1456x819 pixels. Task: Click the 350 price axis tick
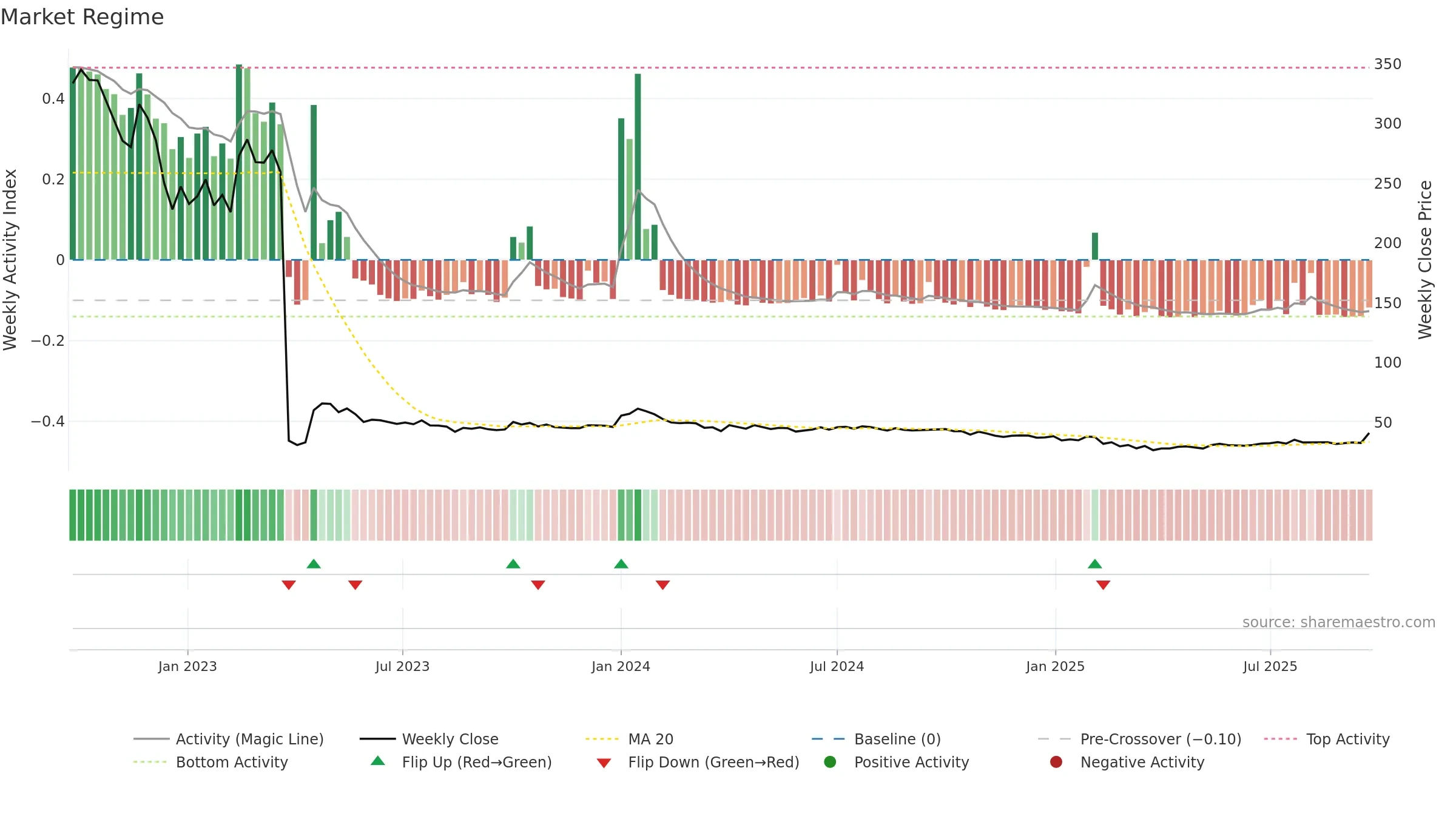click(x=1387, y=64)
